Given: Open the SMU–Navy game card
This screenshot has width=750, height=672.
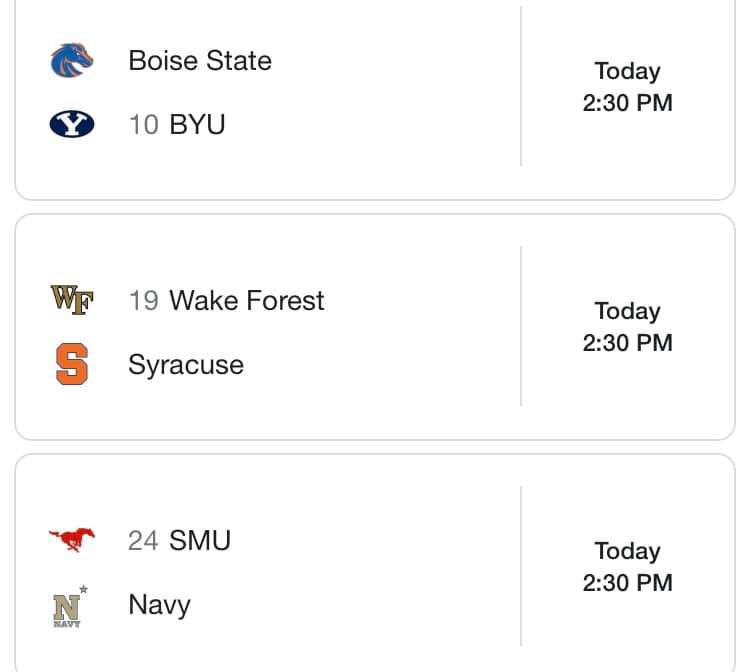Looking at the screenshot, I should tap(375, 563).
